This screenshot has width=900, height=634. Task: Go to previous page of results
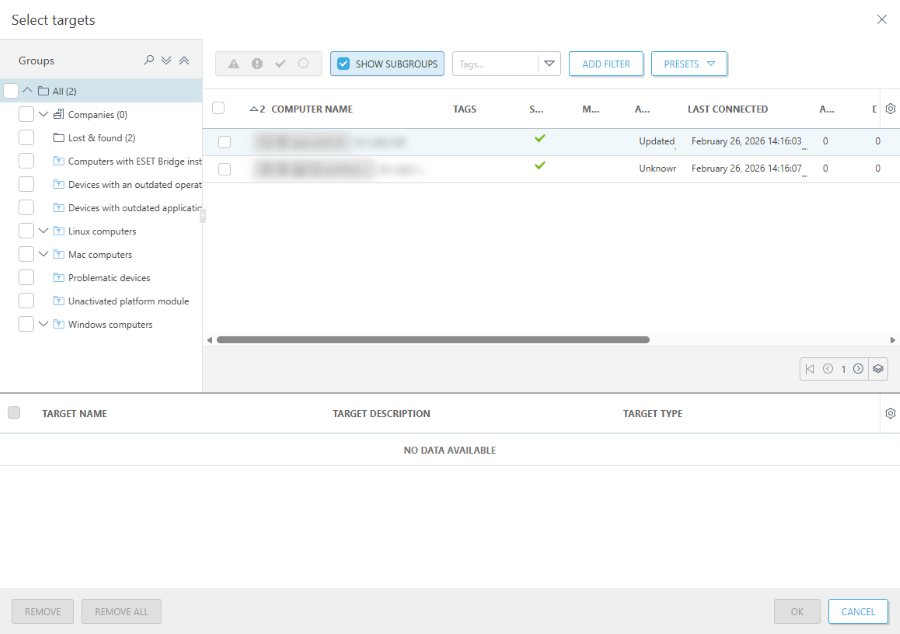(x=828, y=369)
